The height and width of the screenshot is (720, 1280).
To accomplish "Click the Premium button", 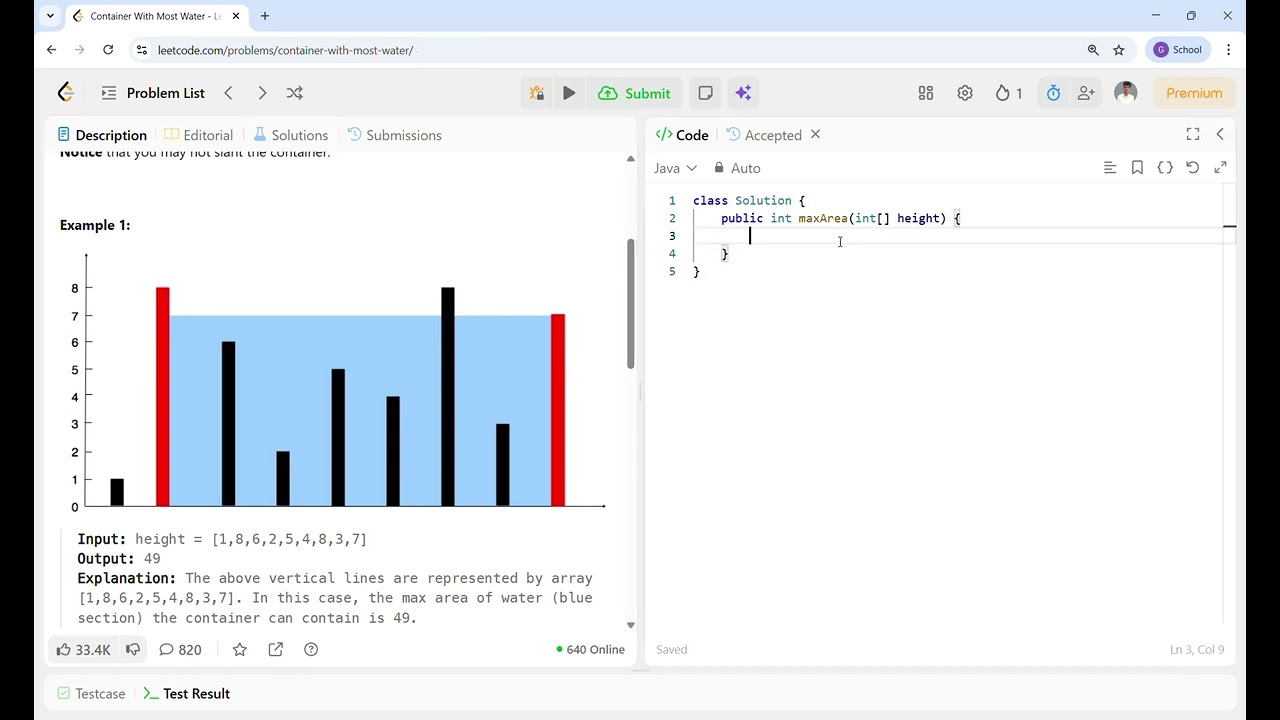I will pos(1194,93).
